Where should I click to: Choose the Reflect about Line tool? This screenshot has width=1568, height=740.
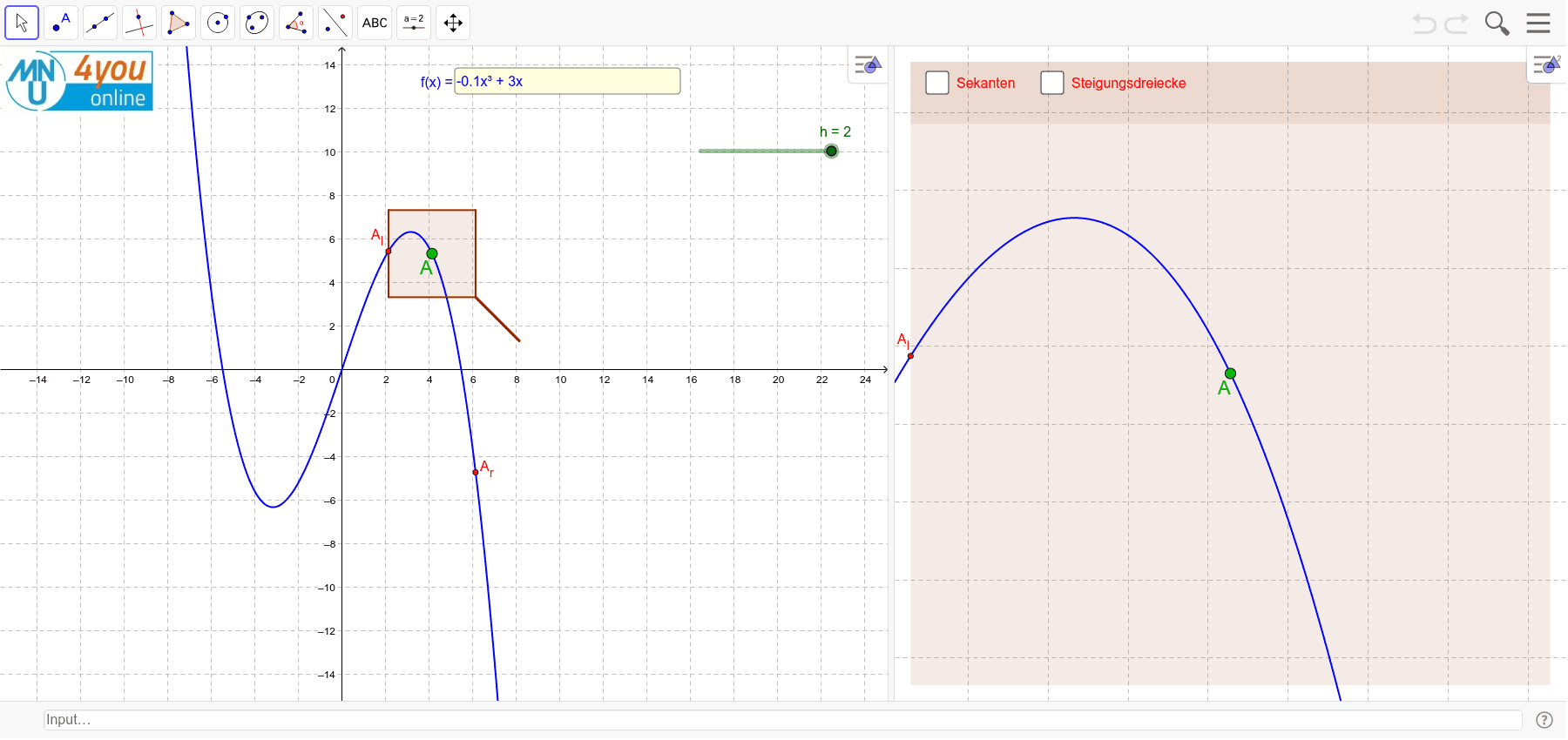pos(335,23)
